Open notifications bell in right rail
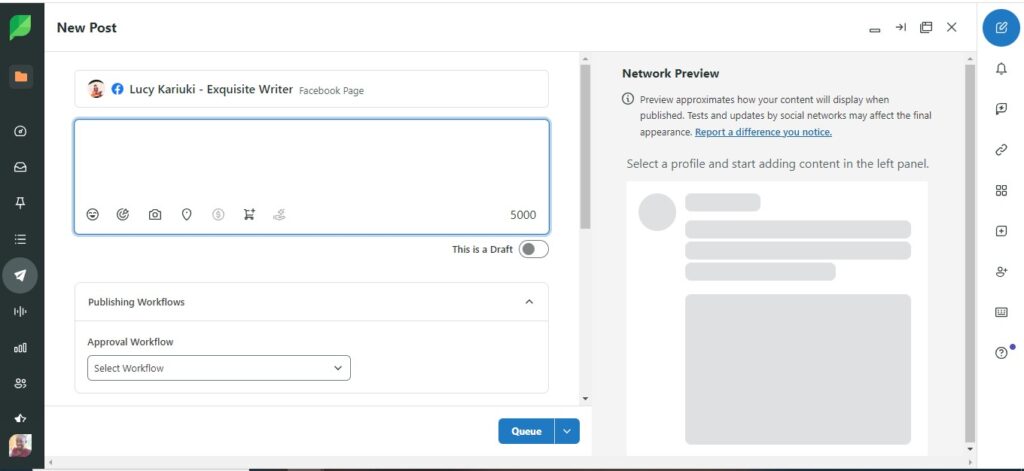The image size is (1024, 471). (x=1001, y=69)
